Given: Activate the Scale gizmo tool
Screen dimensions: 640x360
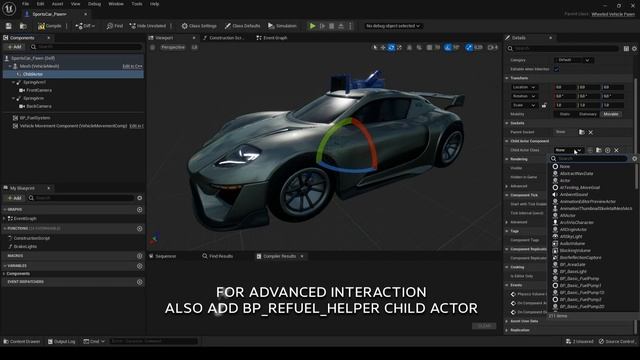Looking at the screenshot, I should 399,48.
